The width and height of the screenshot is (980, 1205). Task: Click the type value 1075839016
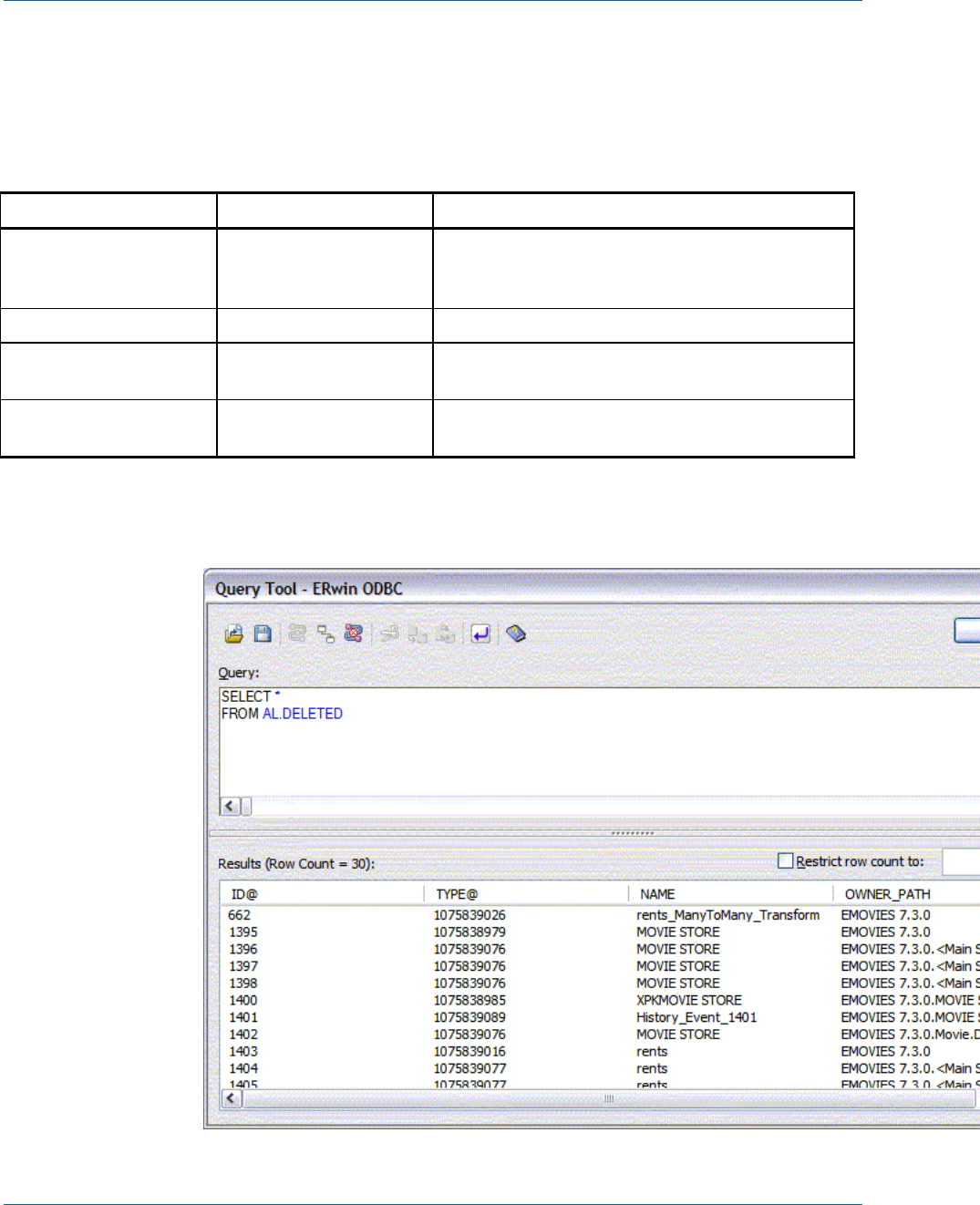pyautogui.click(x=469, y=1051)
